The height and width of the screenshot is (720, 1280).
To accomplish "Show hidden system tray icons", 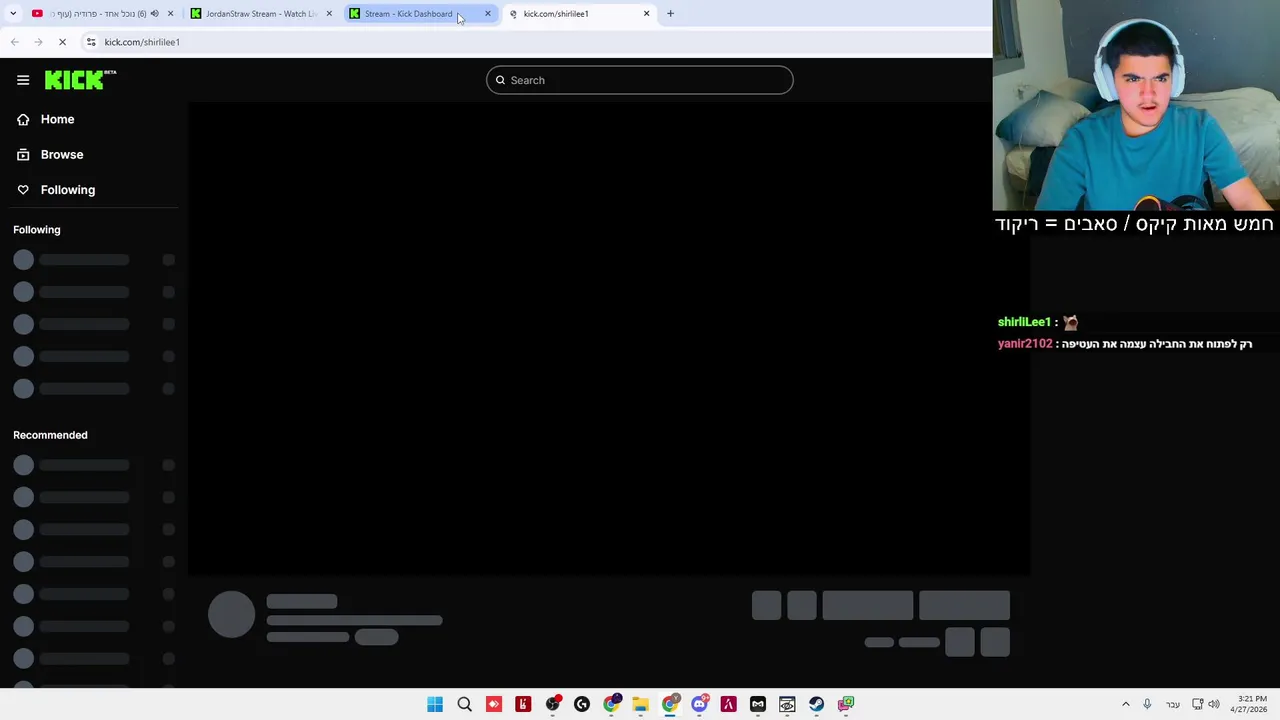I will point(1125,704).
